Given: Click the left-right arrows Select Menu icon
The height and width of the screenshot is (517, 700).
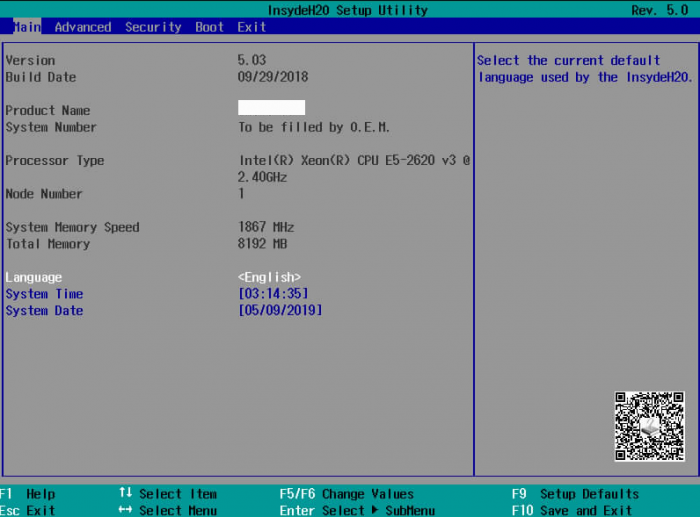Looking at the screenshot, I should pyautogui.click(x=125, y=510).
